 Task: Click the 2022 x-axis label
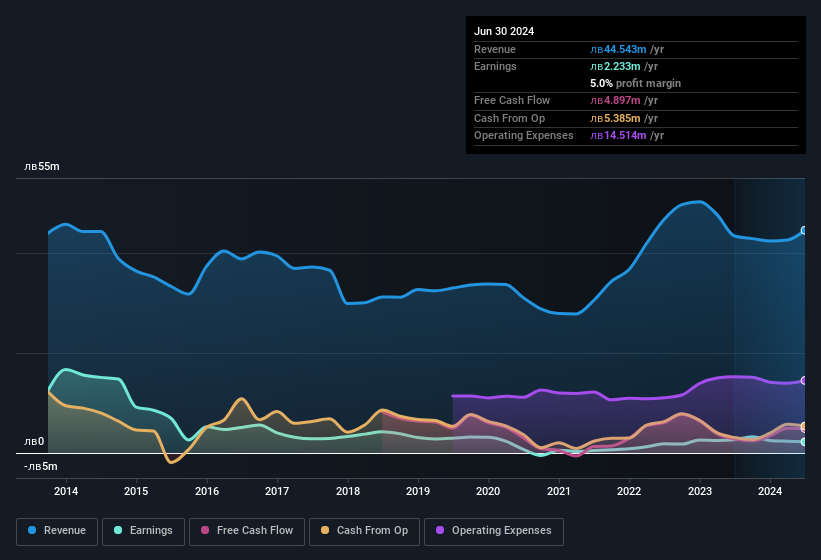point(629,491)
